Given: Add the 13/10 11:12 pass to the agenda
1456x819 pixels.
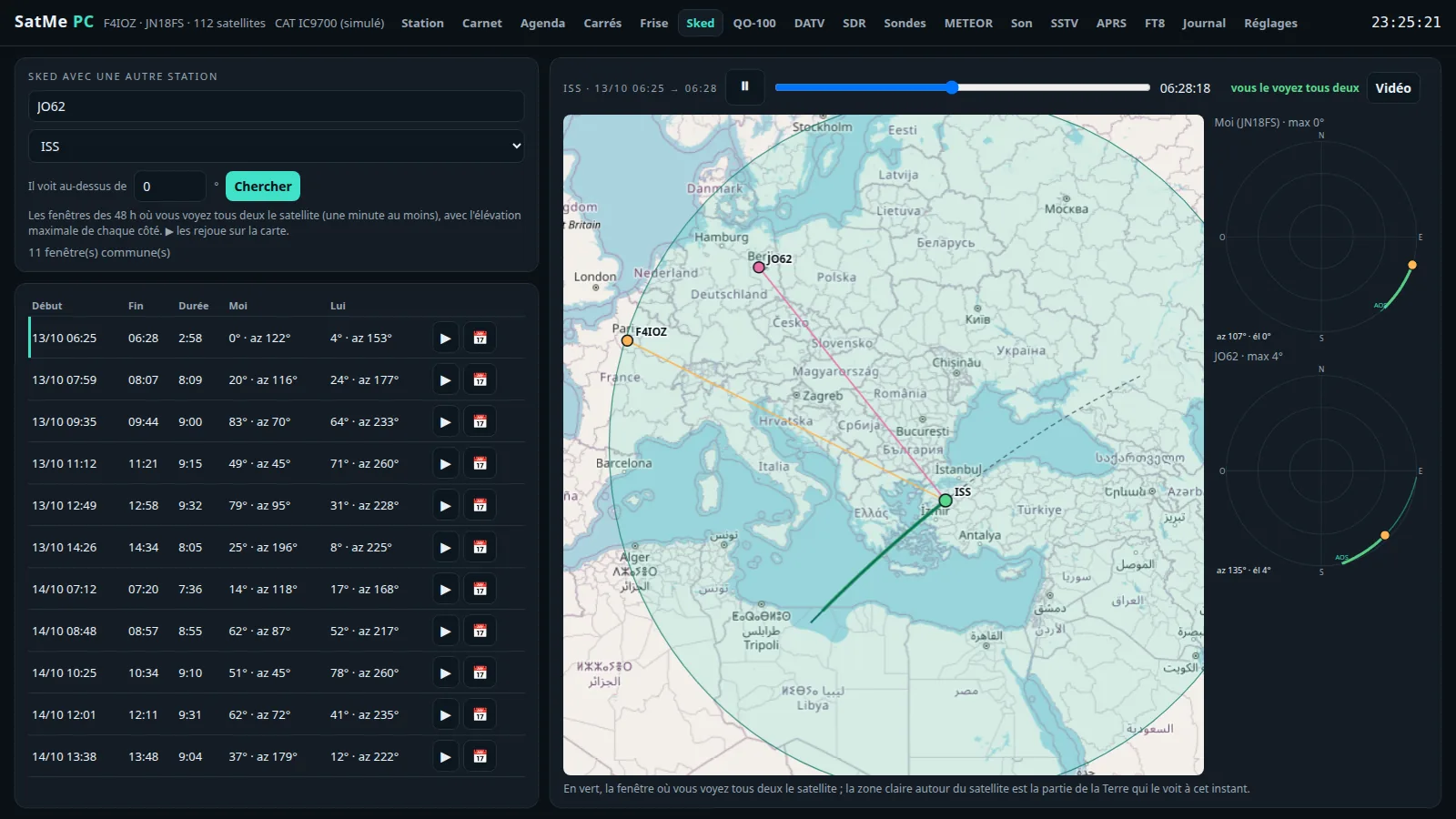Looking at the screenshot, I should tap(480, 464).
